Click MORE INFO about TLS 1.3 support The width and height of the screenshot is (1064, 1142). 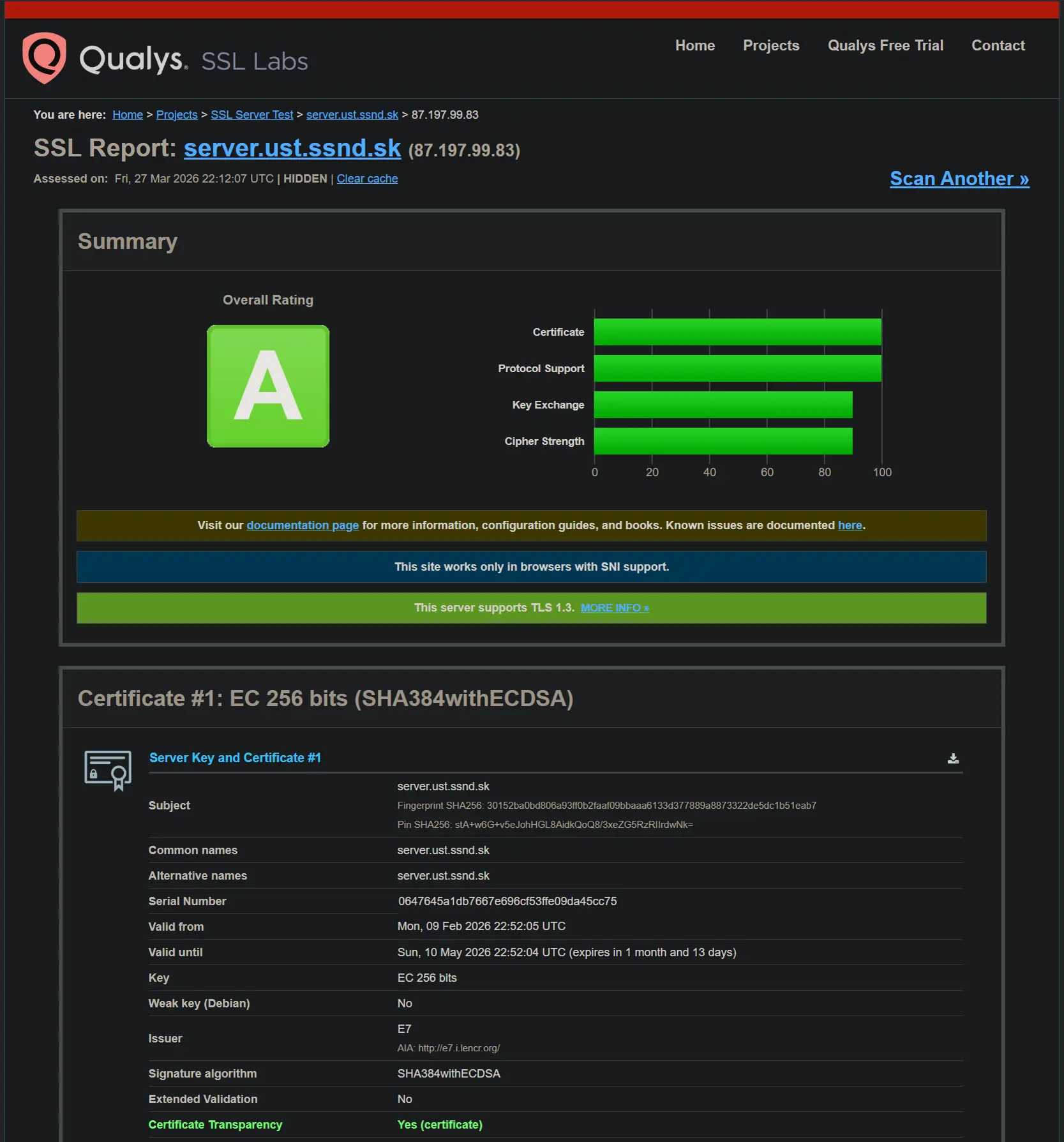[615, 608]
